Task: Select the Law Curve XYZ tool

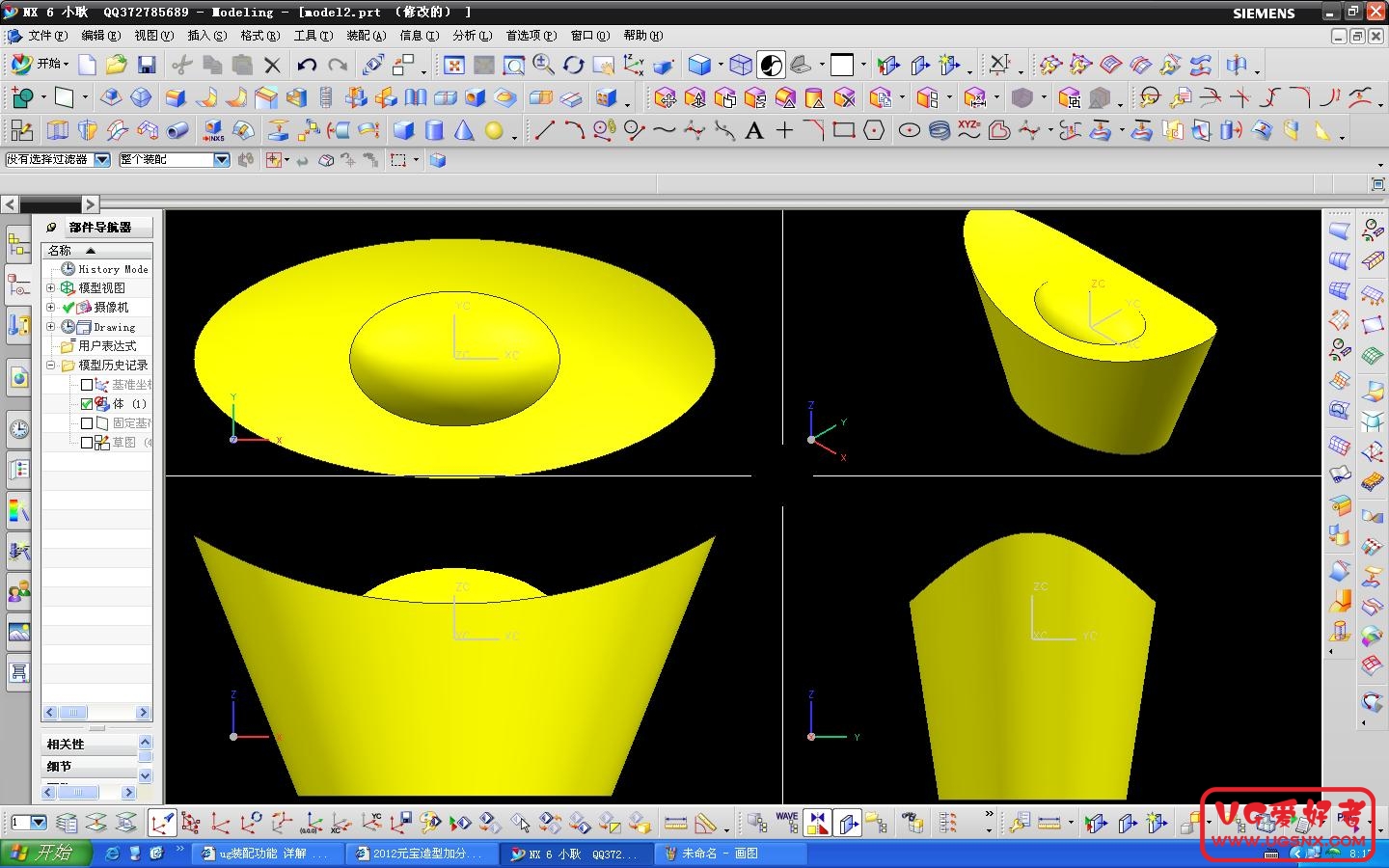Action: [968, 130]
